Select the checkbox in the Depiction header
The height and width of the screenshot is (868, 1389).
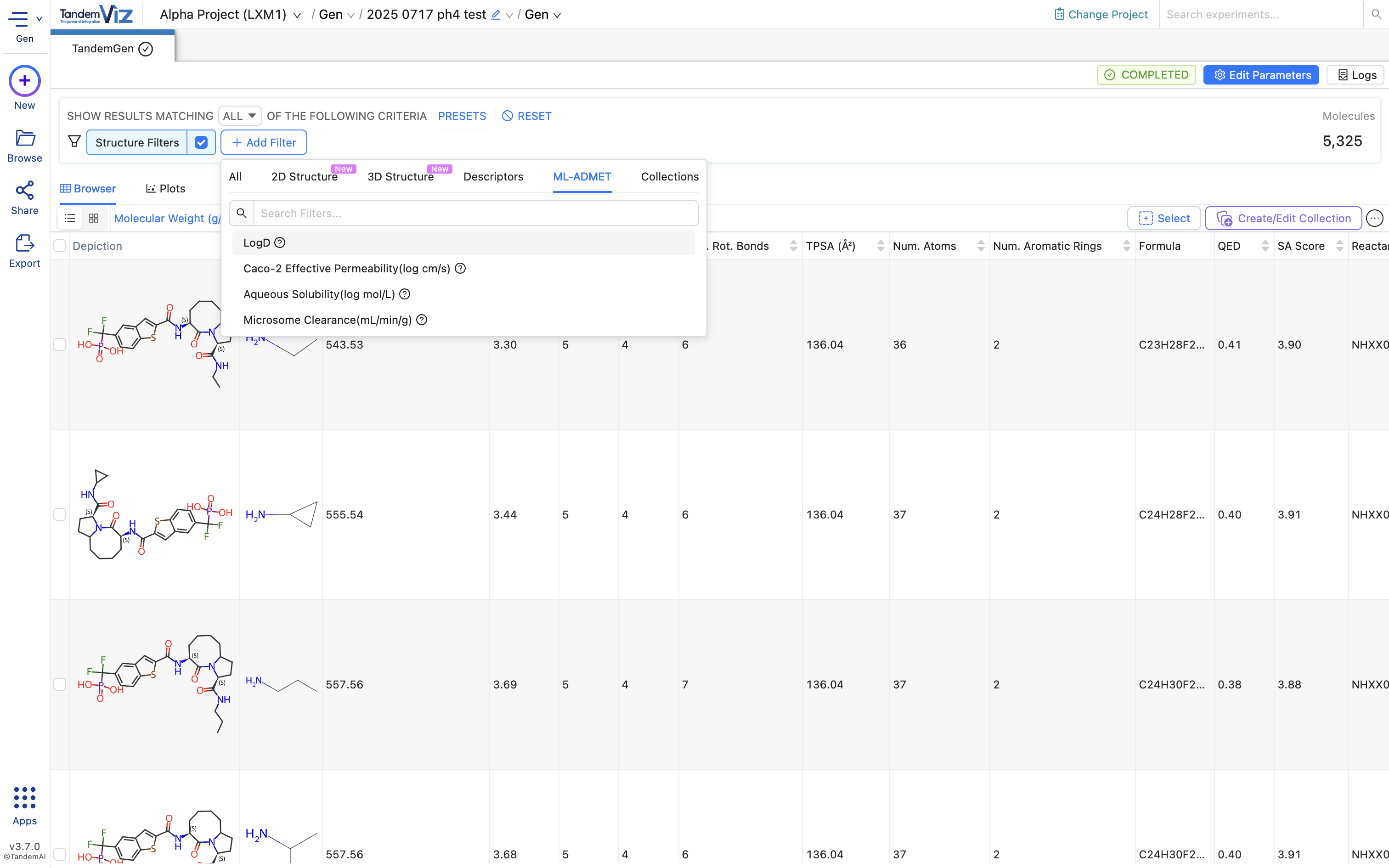click(x=60, y=246)
